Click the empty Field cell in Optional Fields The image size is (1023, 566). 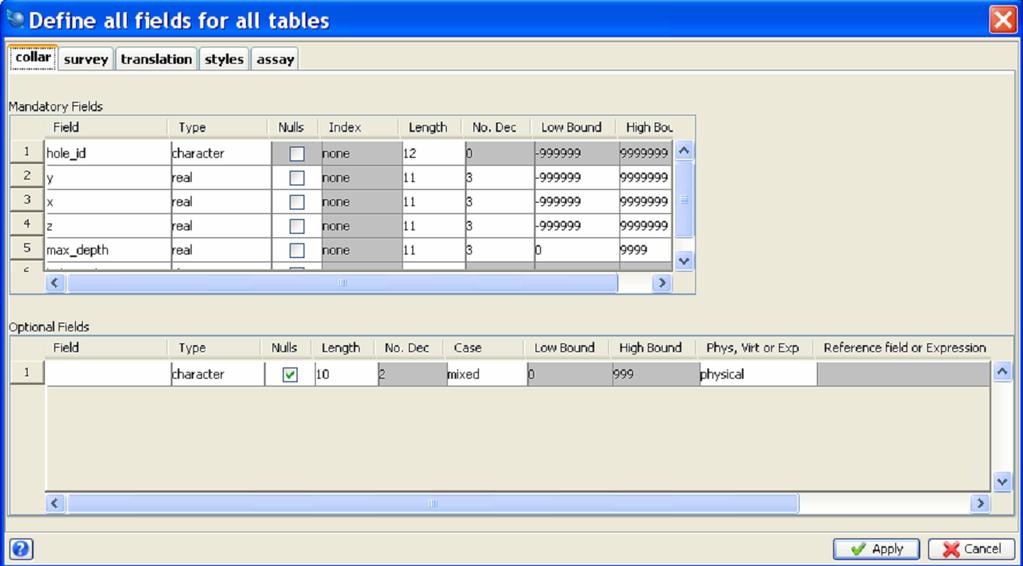(108, 374)
